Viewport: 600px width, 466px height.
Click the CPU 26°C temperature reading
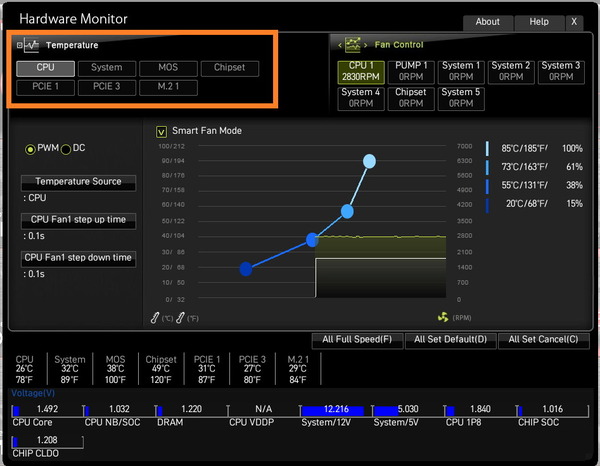(x=24, y=370)
